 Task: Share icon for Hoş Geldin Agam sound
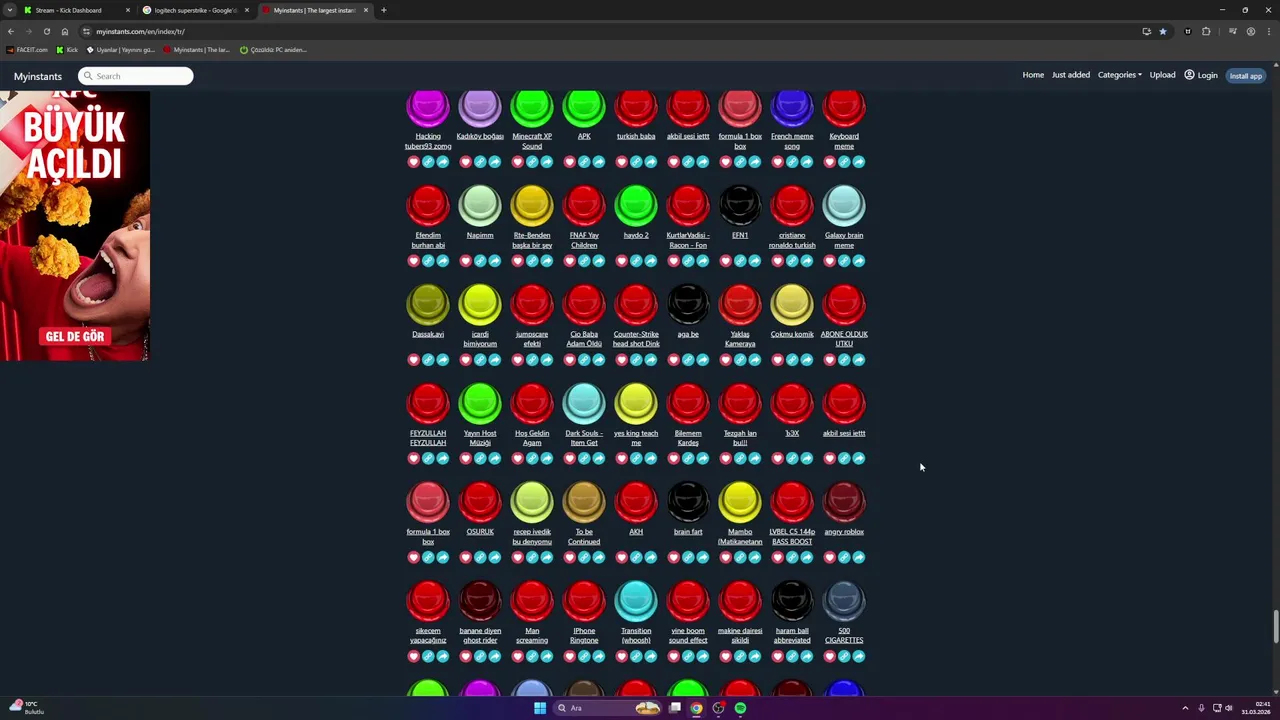(x=547, y=459)
